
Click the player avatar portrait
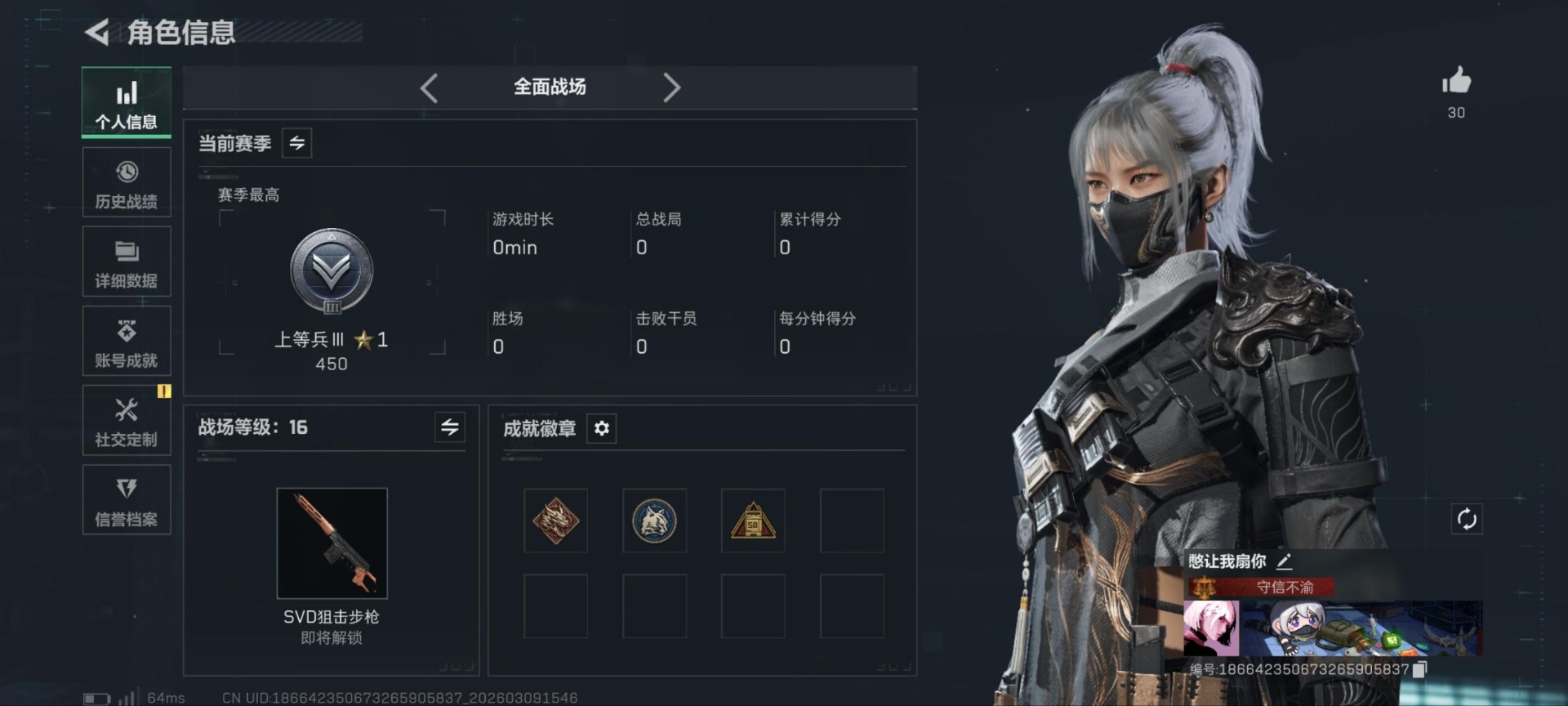[x=1211, y=628]
